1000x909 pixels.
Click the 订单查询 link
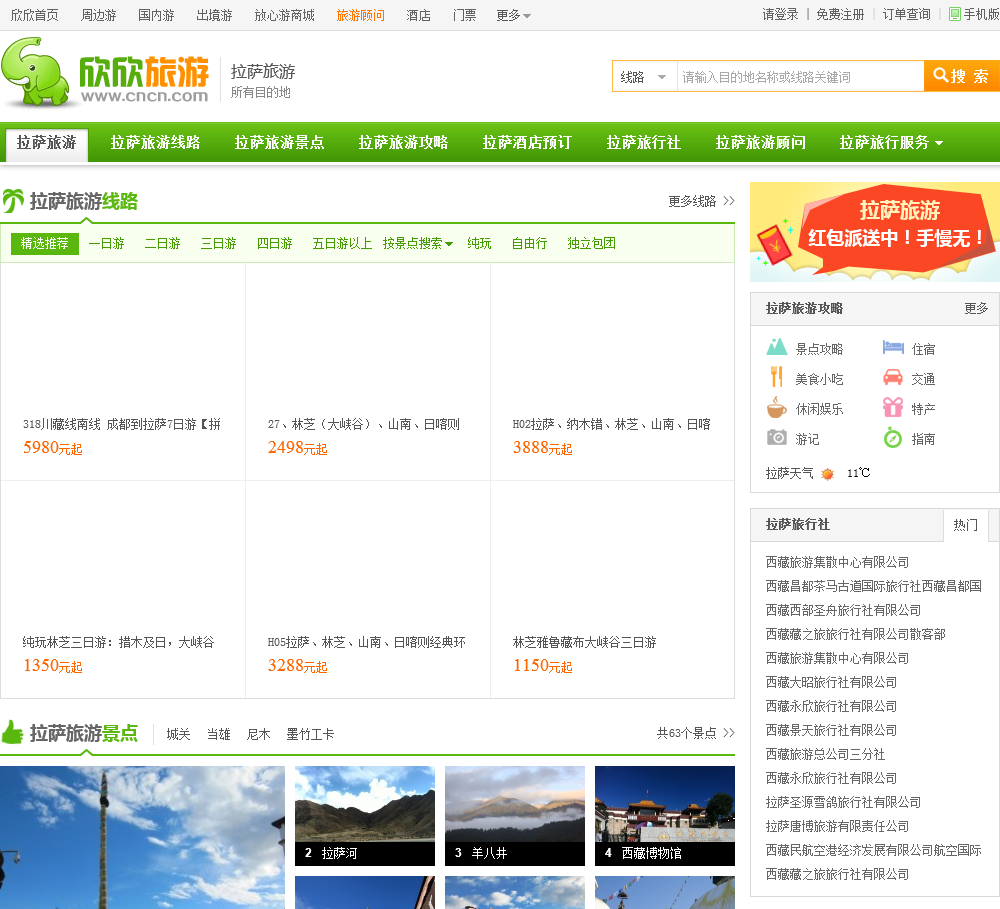pos(906,14)
